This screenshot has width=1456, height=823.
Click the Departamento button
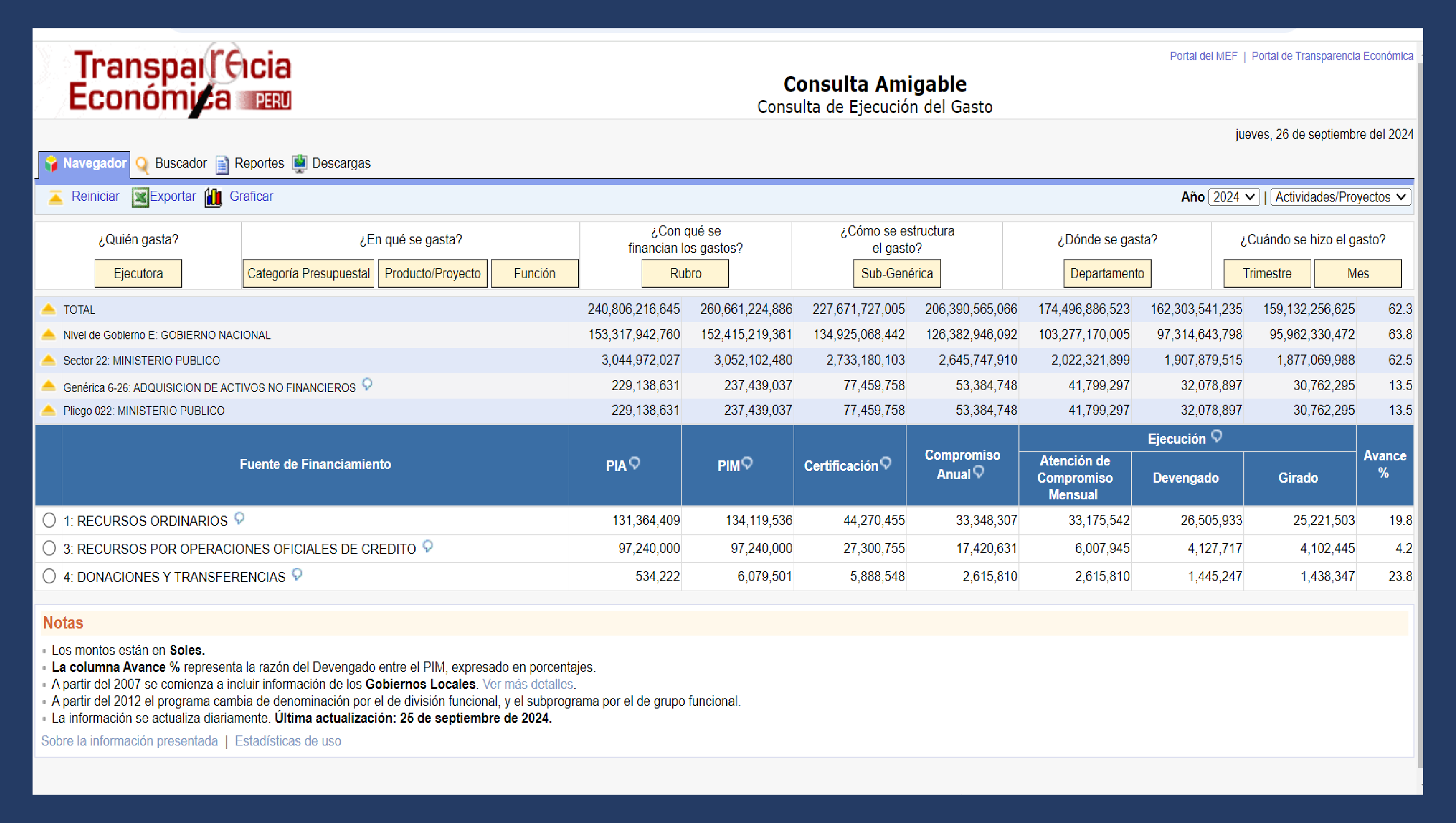(1107, 273)
